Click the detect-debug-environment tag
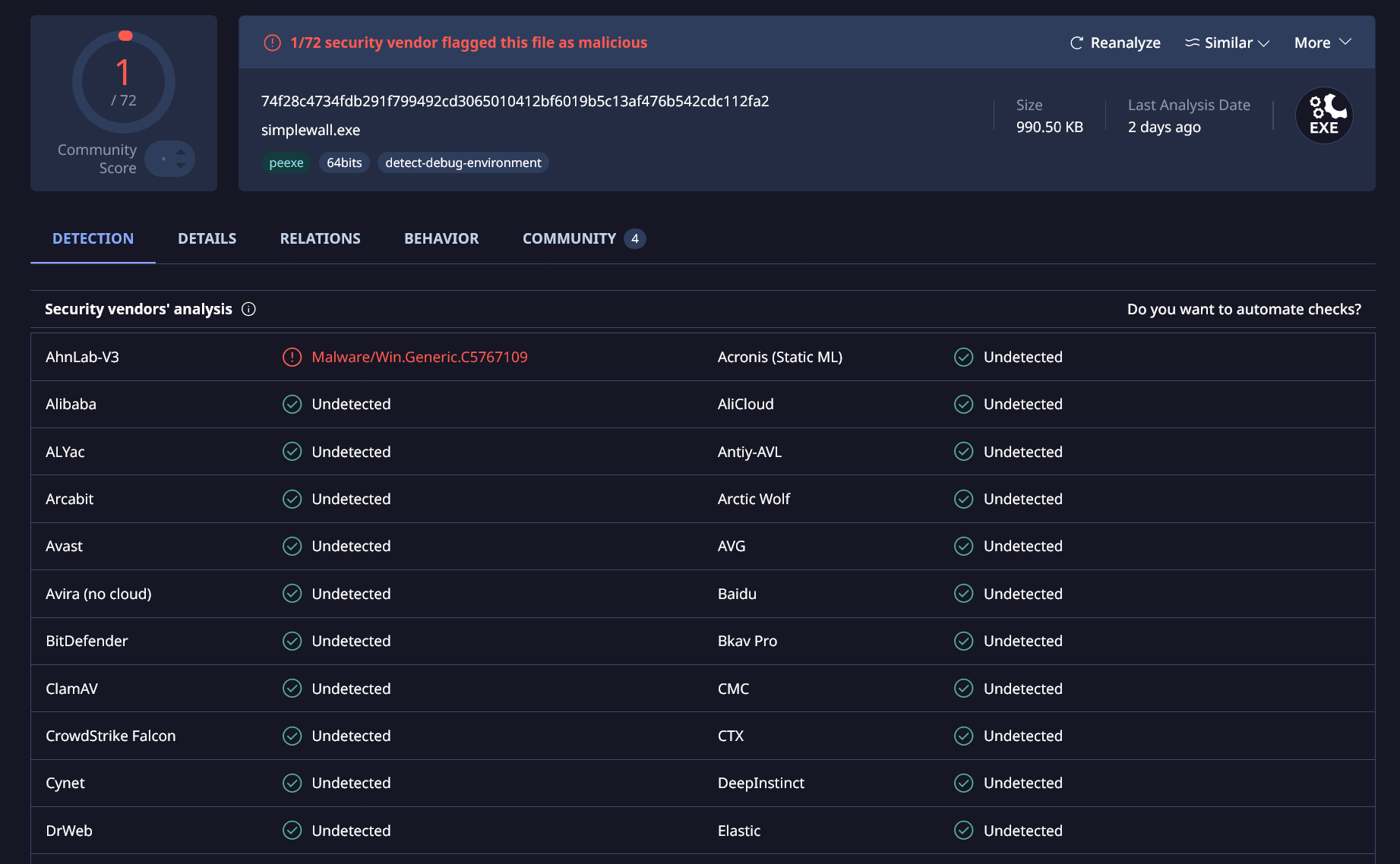 [463, 162]
